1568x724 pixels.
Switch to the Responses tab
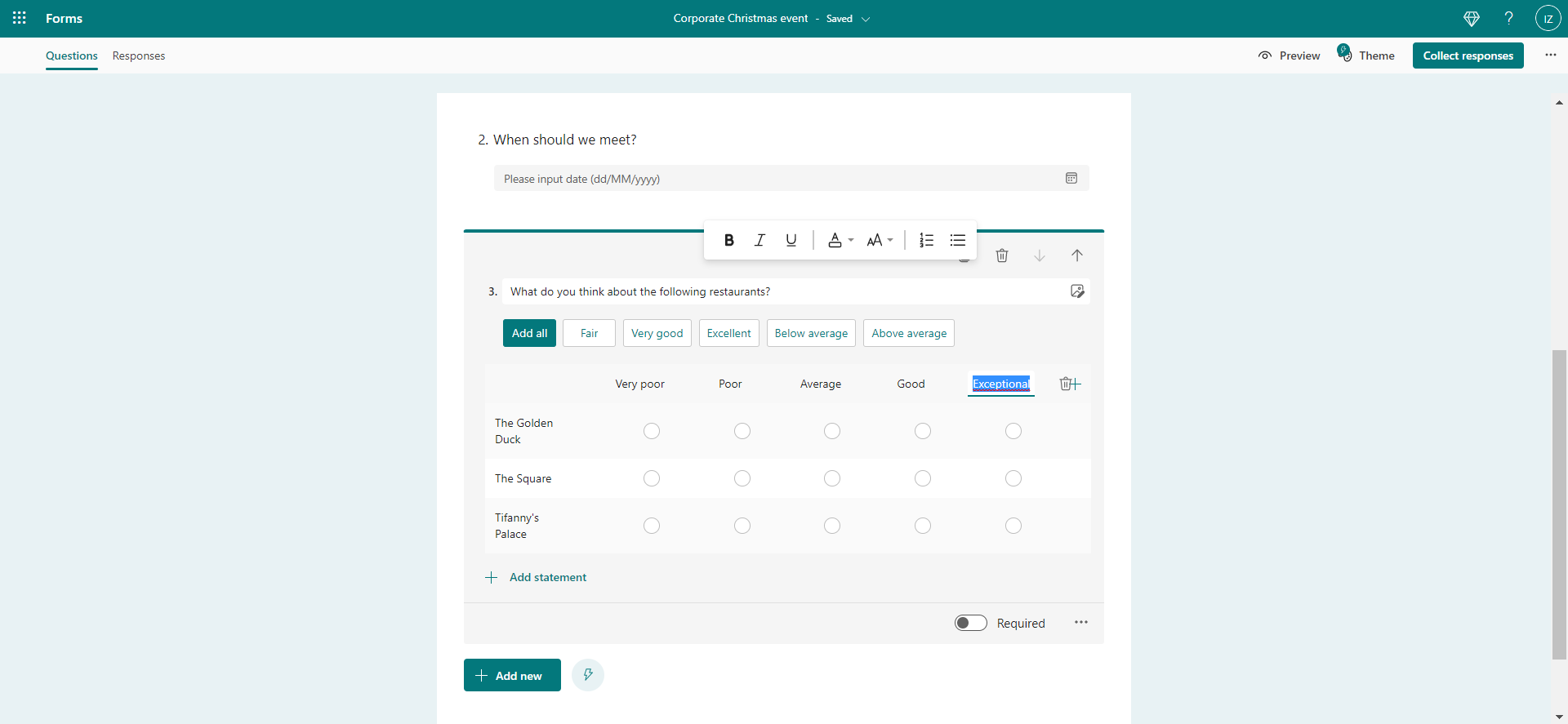point(139,56)
